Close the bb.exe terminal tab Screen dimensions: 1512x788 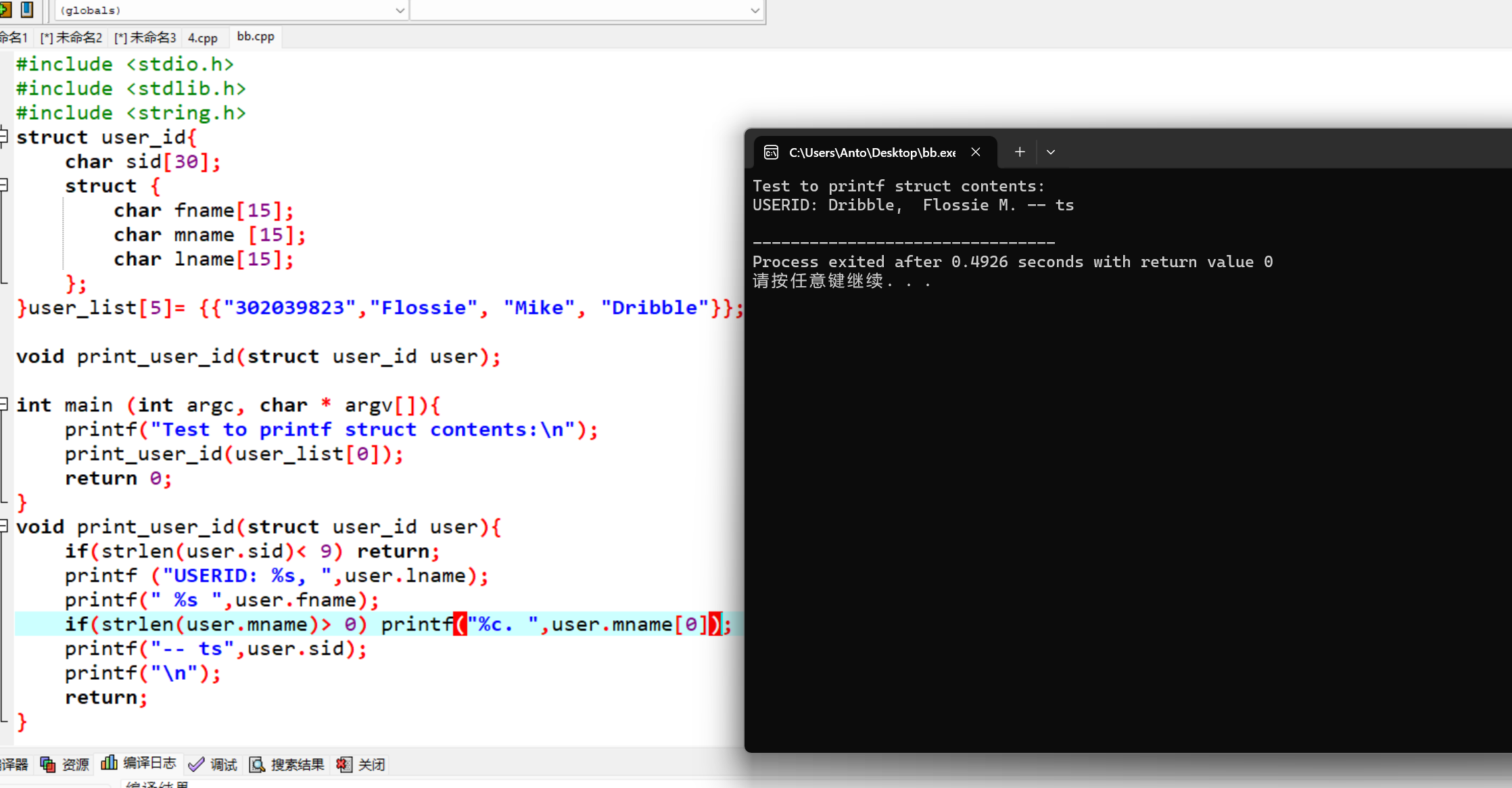click(x=976, y=152)
